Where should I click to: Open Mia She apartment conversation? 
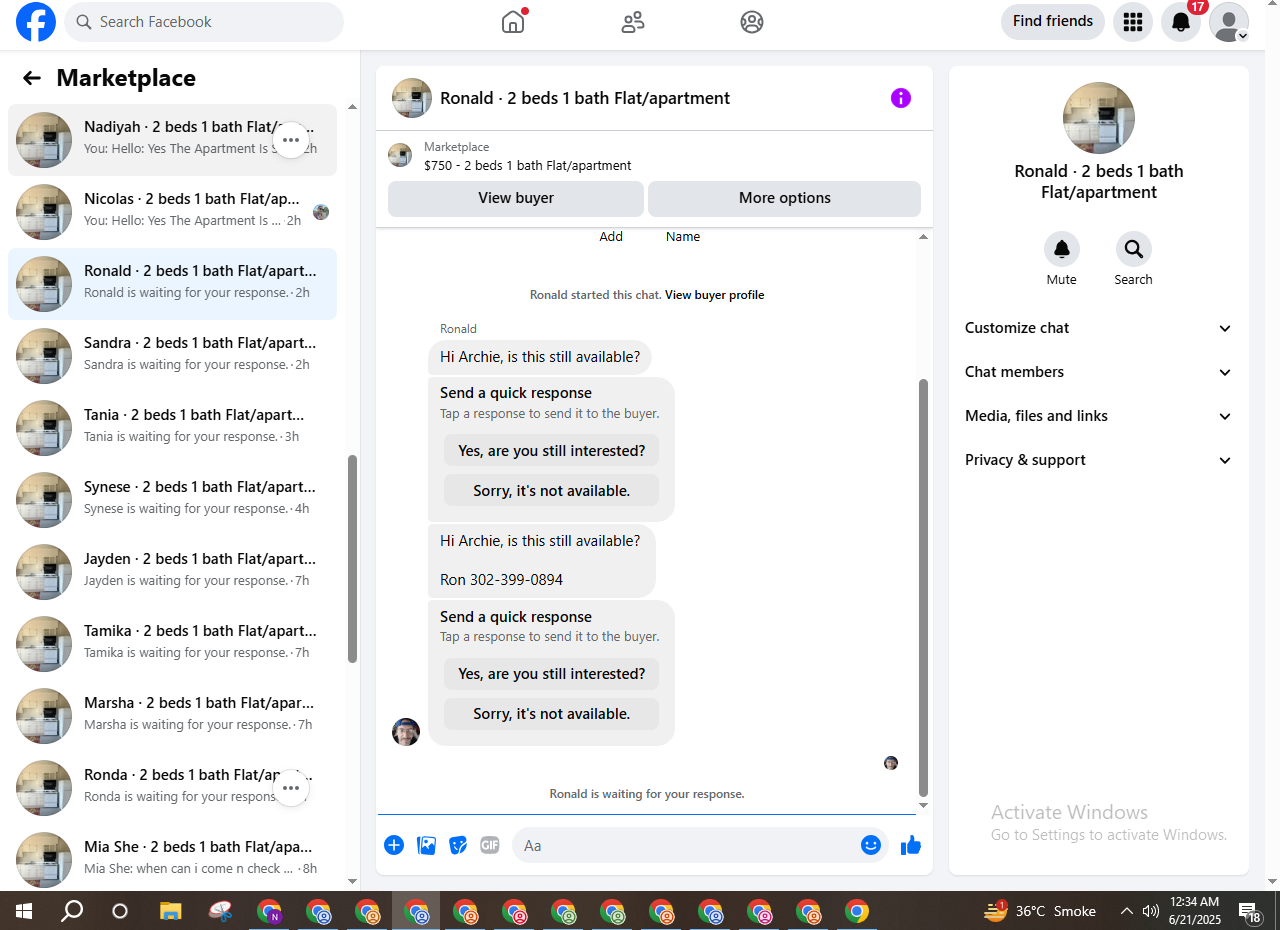pyautogui.click(x=172, y=860)
